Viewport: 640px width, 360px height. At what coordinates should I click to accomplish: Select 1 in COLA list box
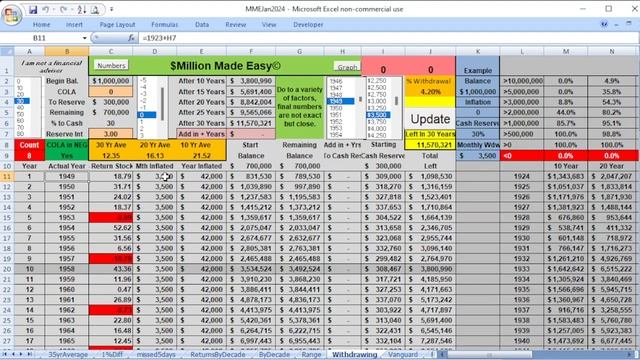tap(146, 122)
